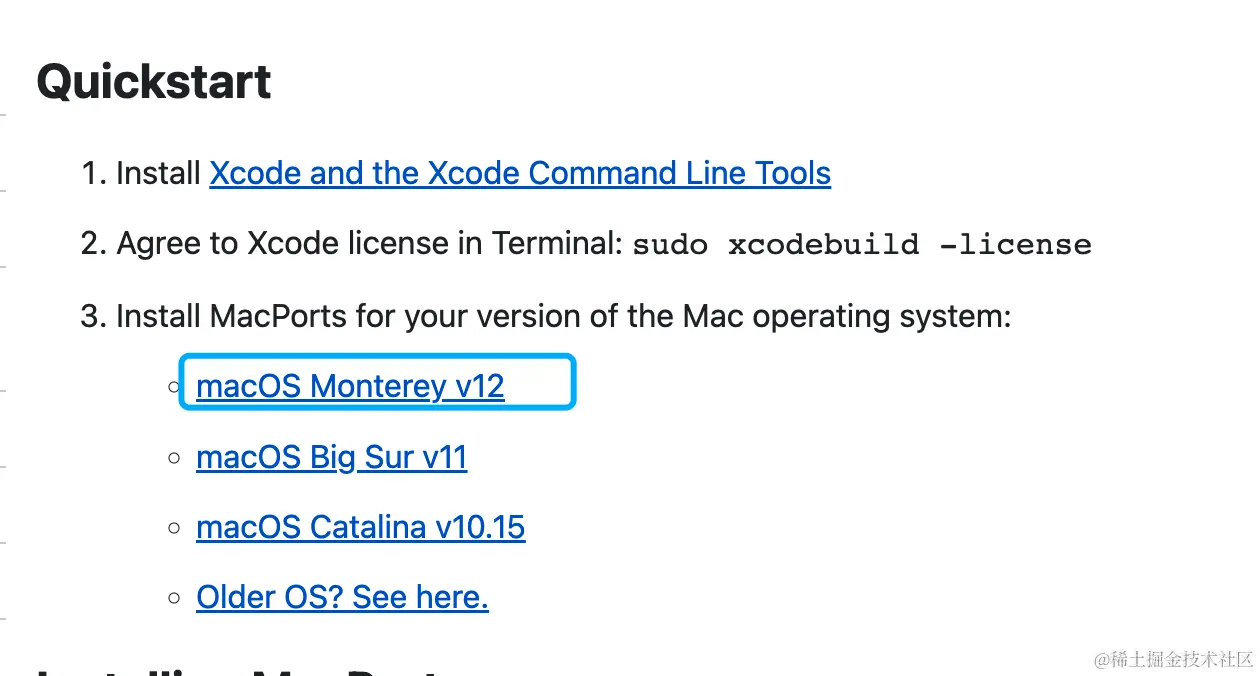Click the bullet before macOS Monterey v12
Screen dimensions: 1260x676
(x=175, y=387)
